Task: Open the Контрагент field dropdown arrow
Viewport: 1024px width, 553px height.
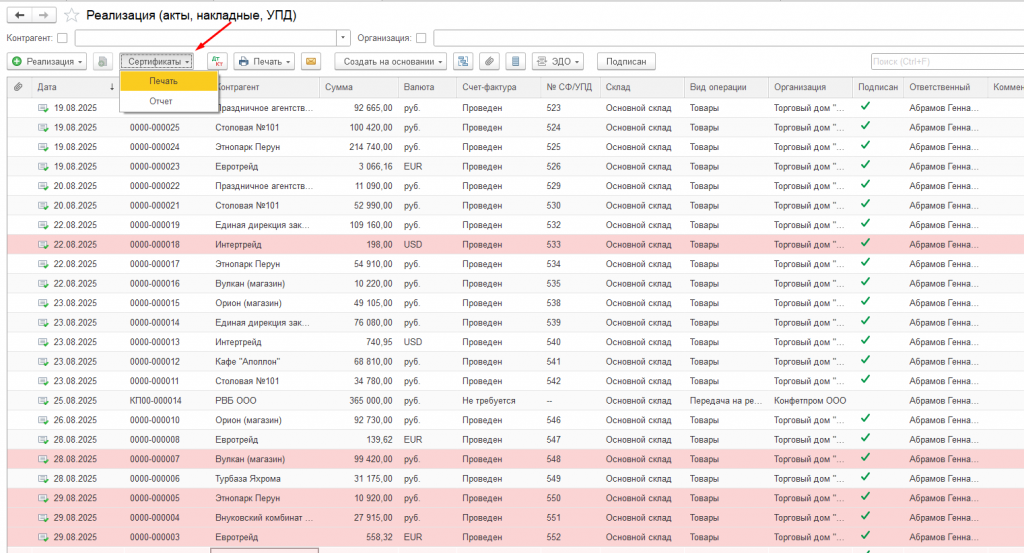Action: tap(344, 38)
